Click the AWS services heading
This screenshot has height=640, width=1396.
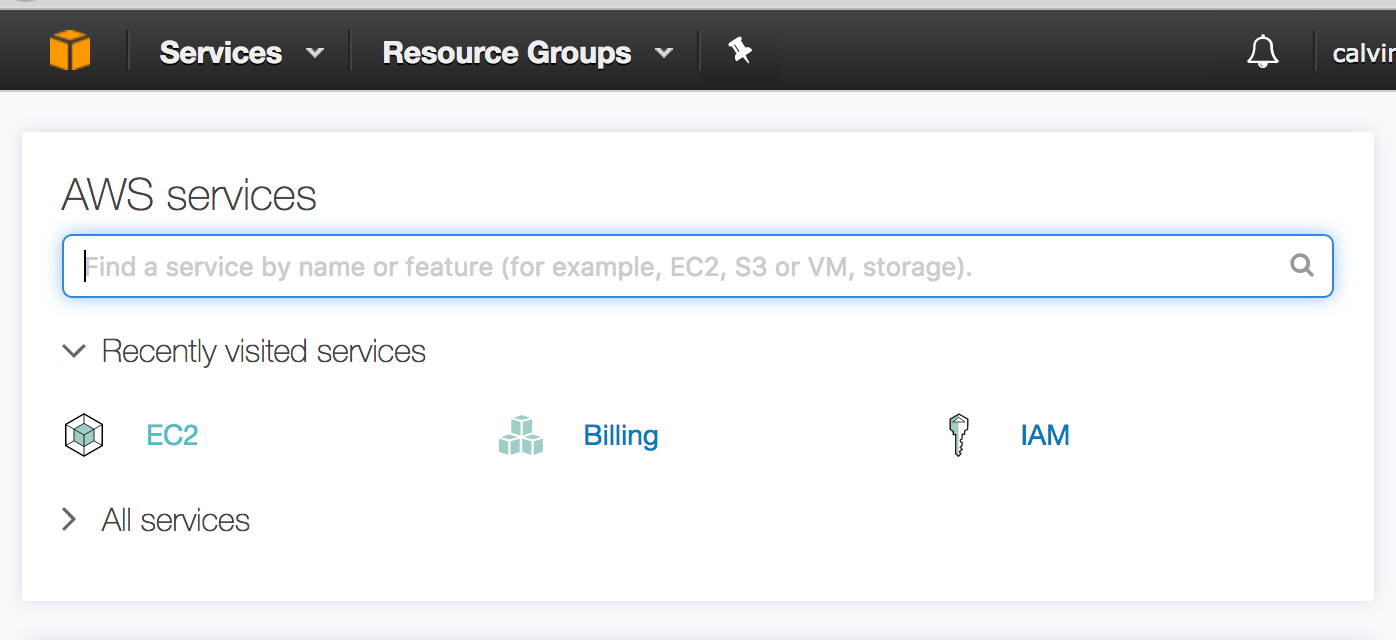click(x=189, y=194)
